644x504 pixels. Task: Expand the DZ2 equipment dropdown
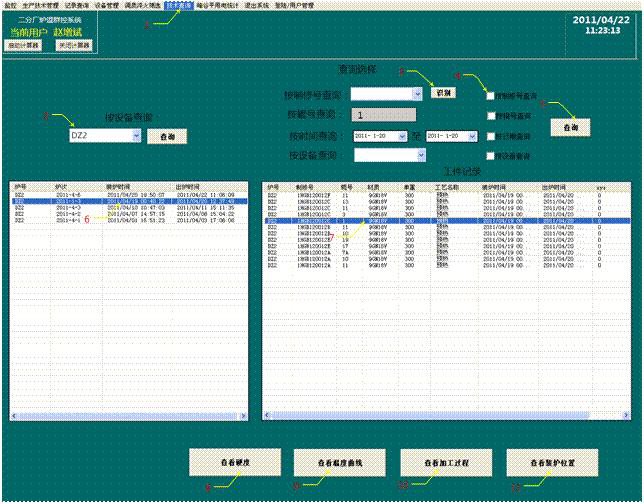135,134
